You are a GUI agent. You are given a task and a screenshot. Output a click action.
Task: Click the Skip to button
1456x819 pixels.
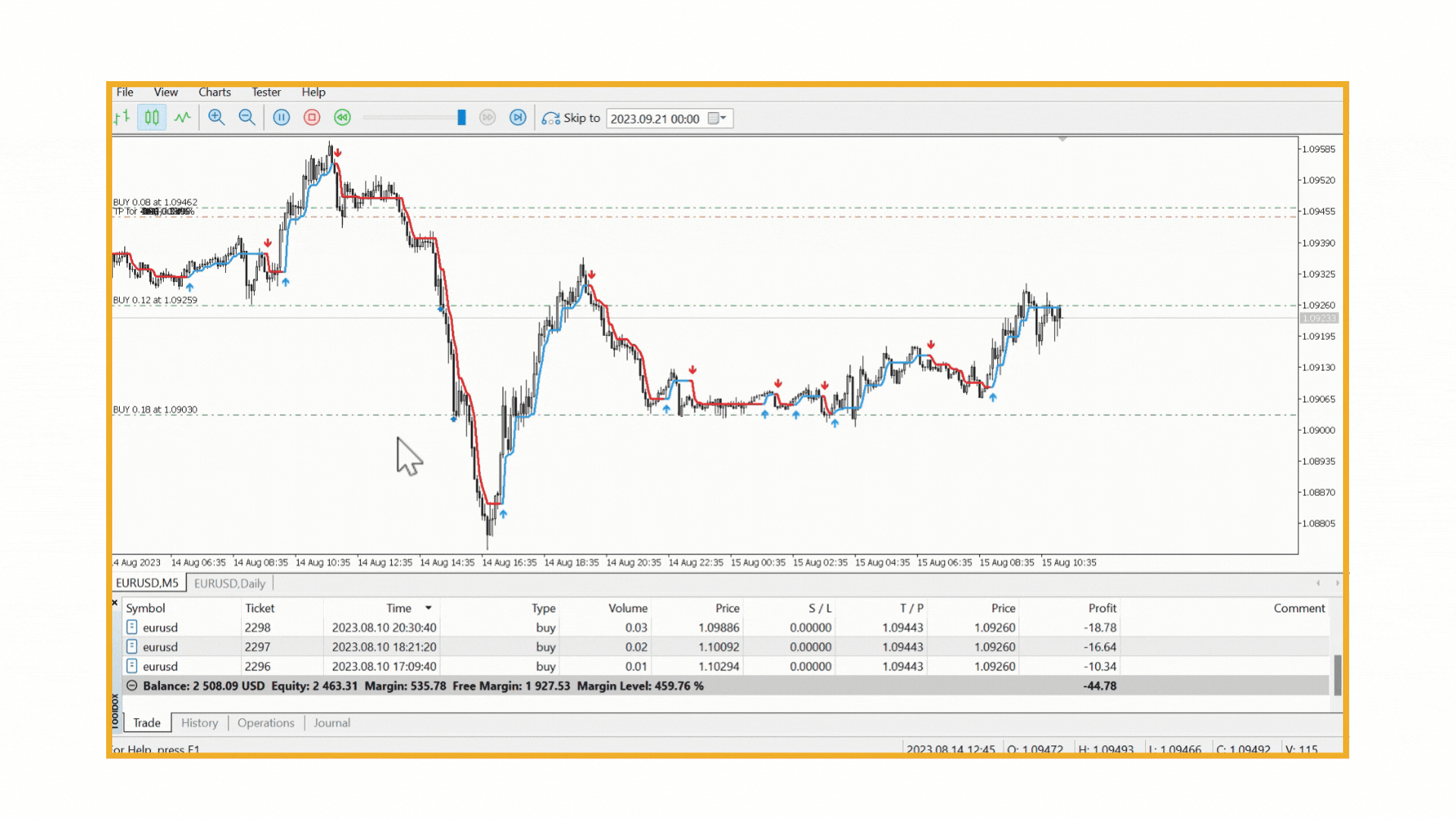[x=571, y=118]
